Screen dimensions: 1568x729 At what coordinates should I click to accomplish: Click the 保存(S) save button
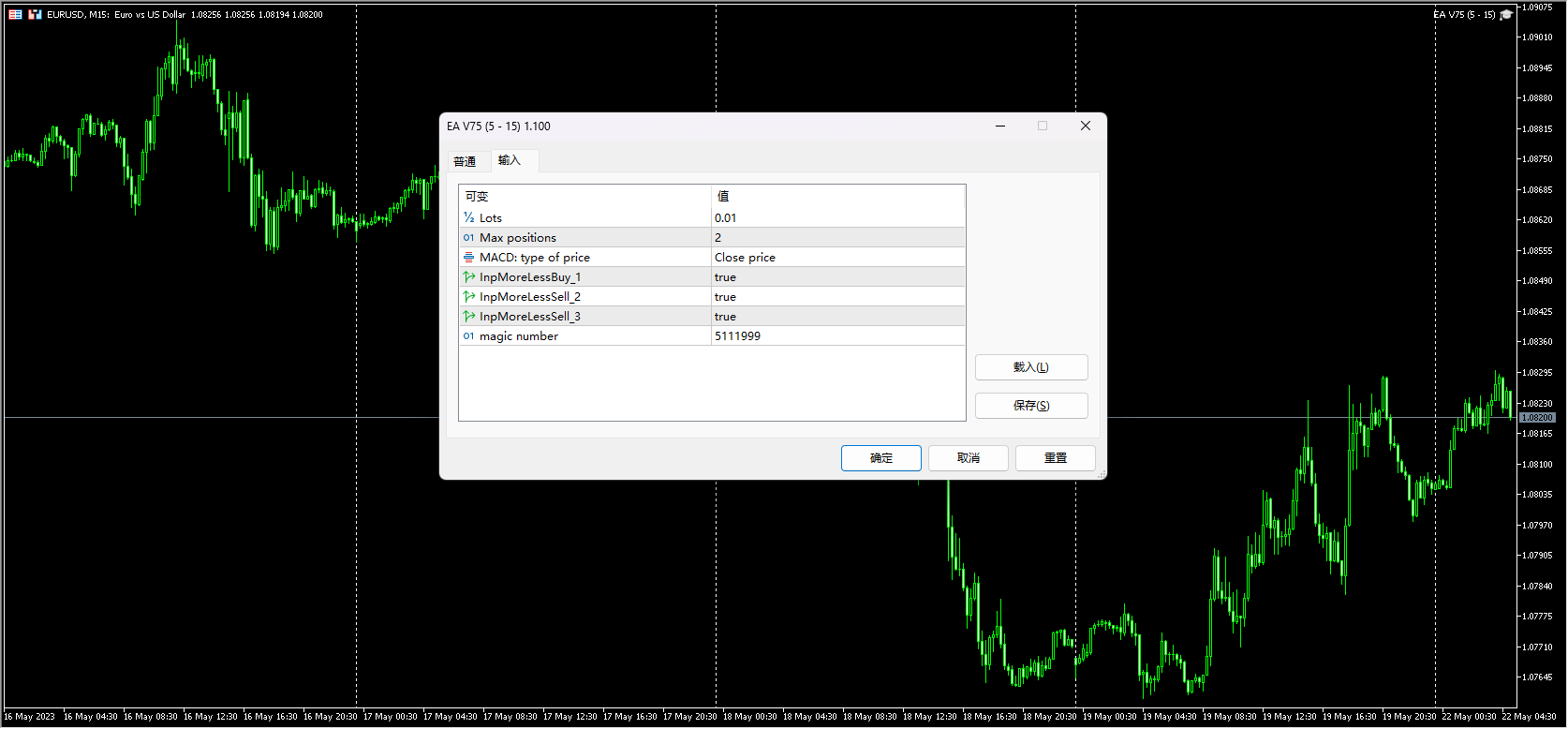(x=1031, y=406)
